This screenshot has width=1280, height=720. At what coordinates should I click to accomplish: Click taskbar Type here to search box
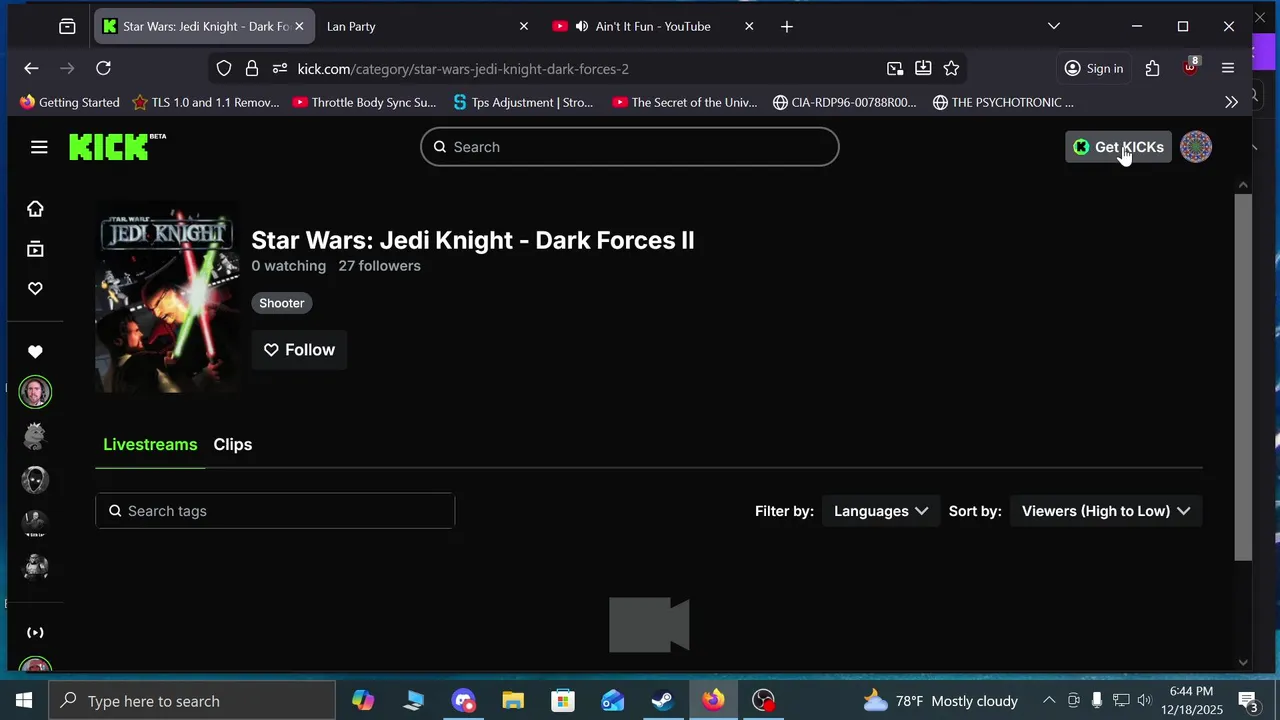pos(192,701)
